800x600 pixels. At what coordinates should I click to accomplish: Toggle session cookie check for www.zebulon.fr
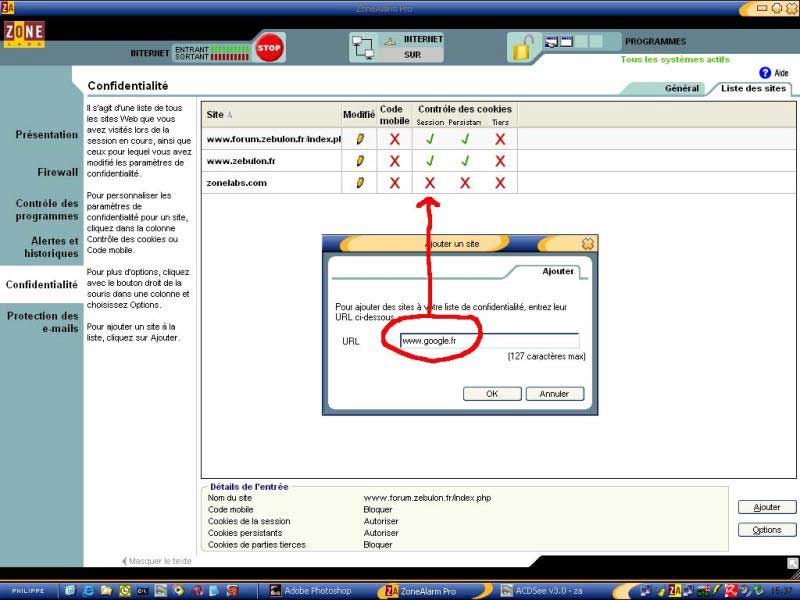click(430, 161)
